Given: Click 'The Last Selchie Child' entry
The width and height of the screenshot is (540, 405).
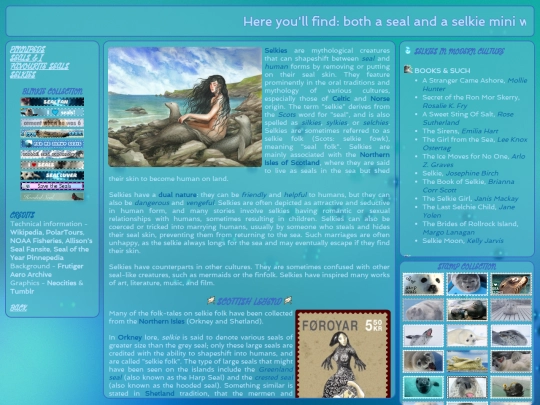Looking at the screenshot, I should 468,211.
